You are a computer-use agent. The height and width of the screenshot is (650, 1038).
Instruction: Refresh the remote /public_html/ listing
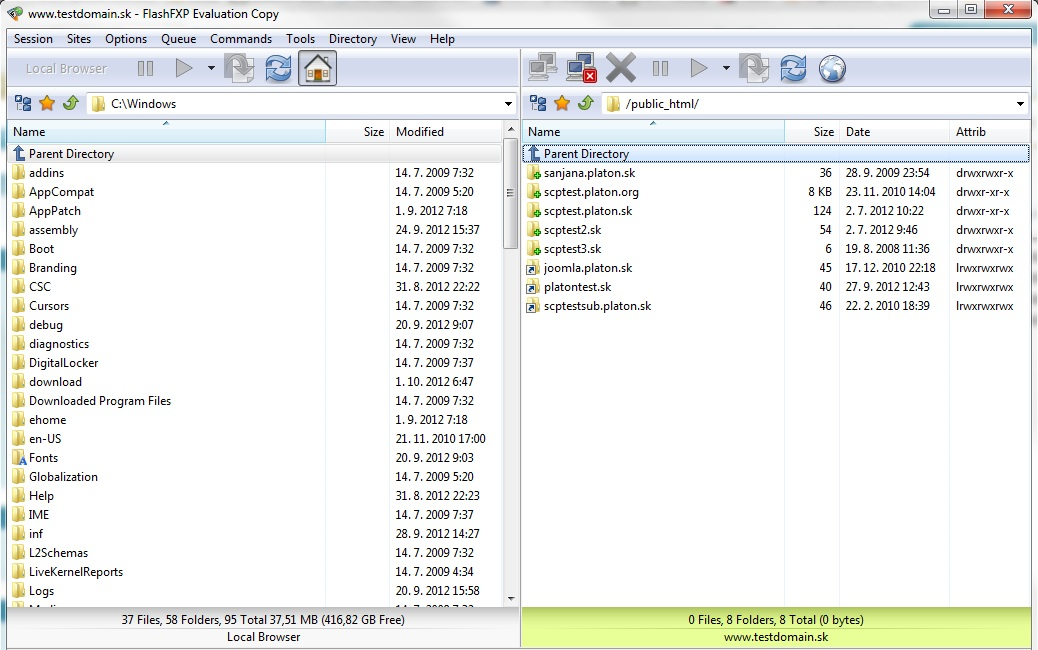point(793,68)
